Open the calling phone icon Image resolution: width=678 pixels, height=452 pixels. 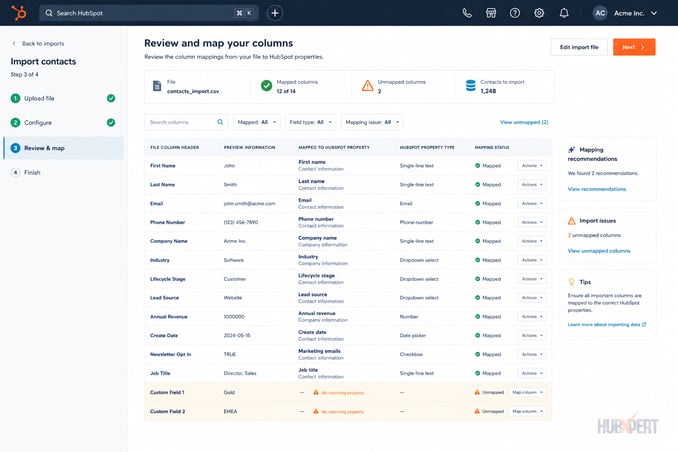pos(467,13)
